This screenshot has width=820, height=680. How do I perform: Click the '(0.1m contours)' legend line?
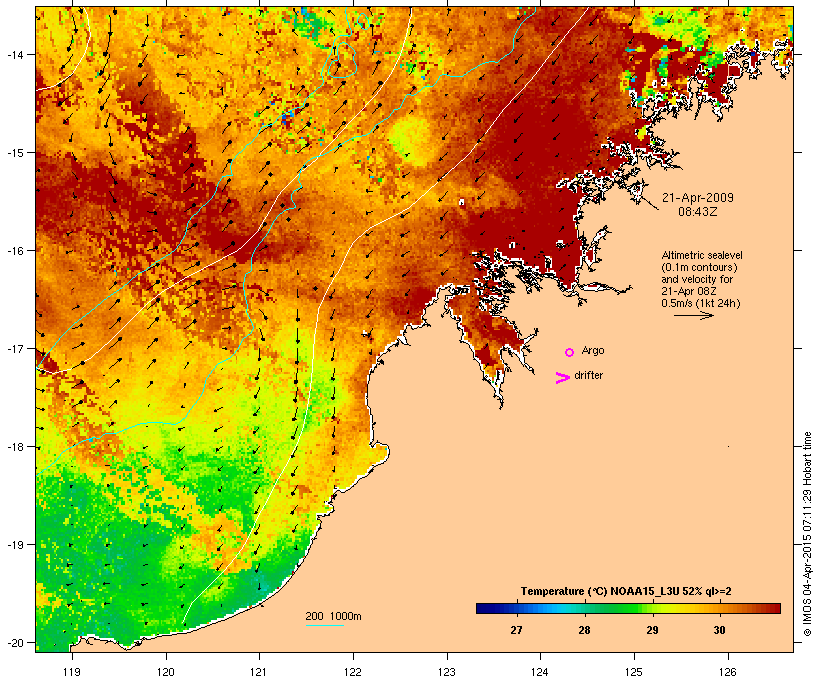699,267
